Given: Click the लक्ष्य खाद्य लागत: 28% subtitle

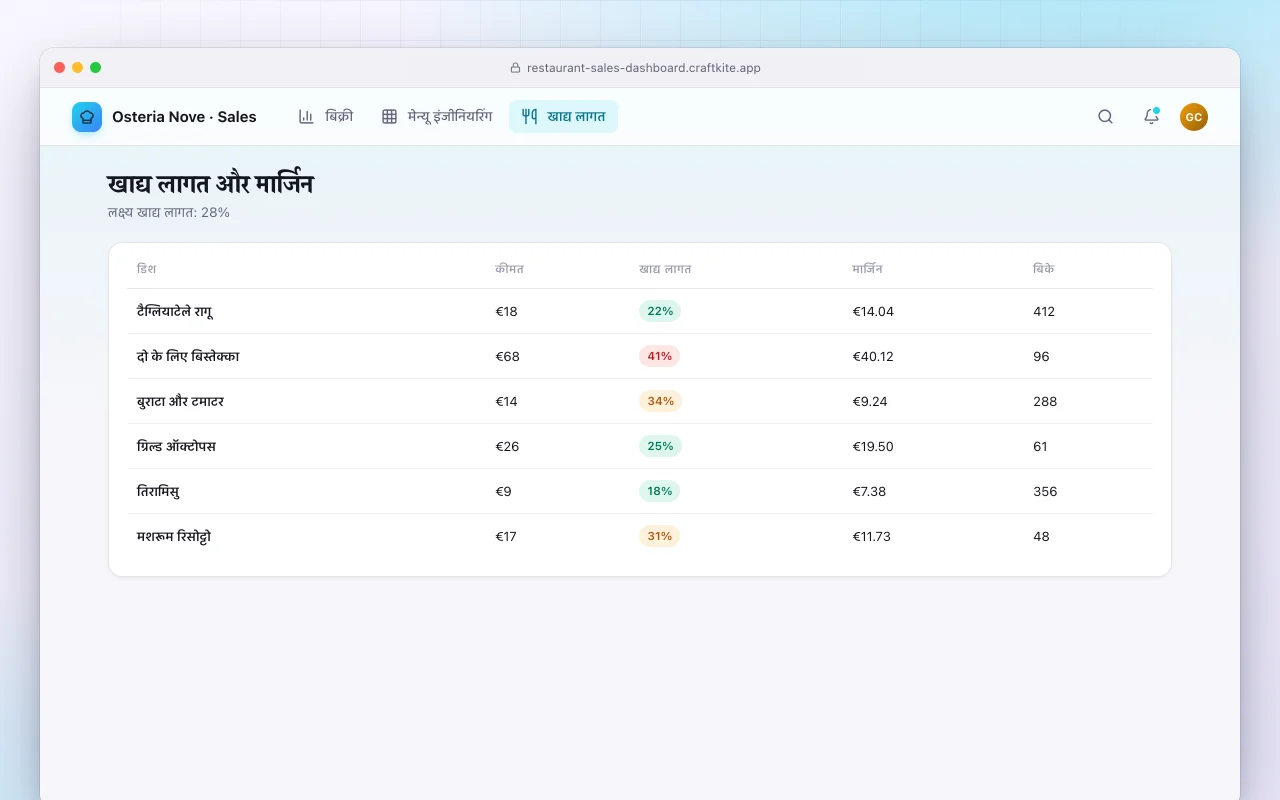Looking at the screenshot, I should pyautogui.click(x=169, y=212).
